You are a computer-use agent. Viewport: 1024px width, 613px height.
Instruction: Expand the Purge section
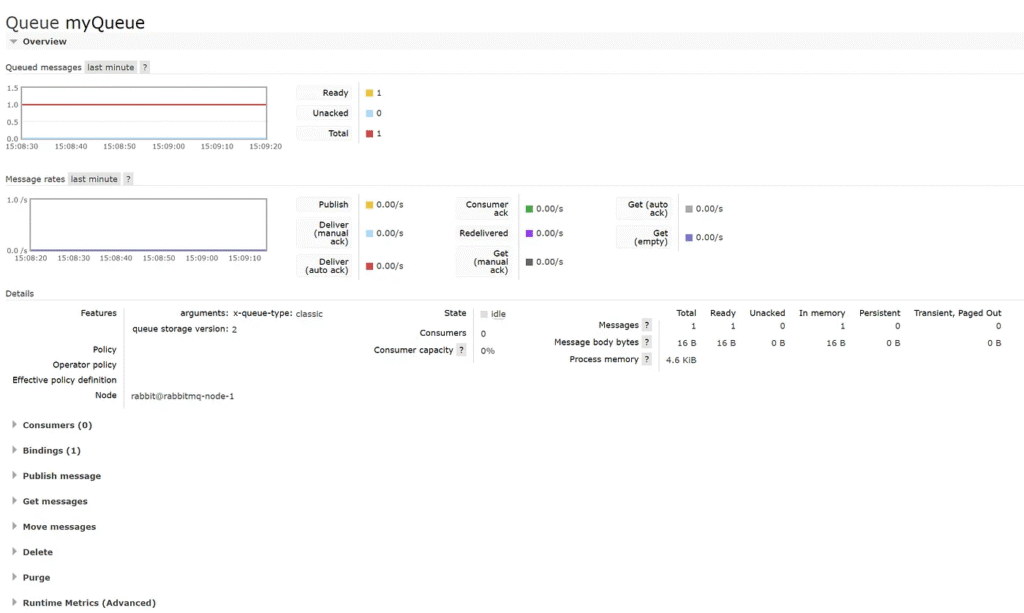click(36, 578)
